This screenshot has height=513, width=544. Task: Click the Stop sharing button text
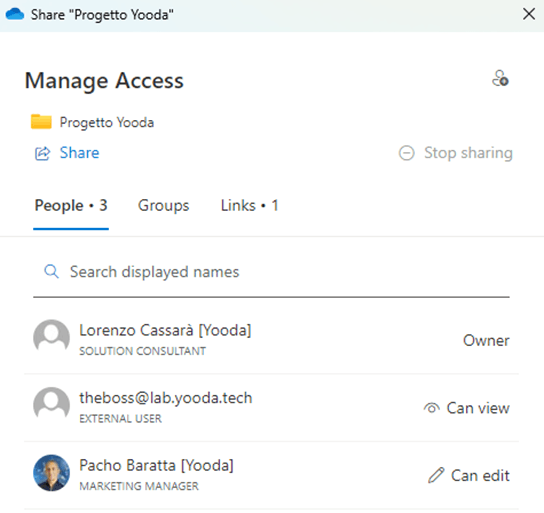[x=468, y=153]
